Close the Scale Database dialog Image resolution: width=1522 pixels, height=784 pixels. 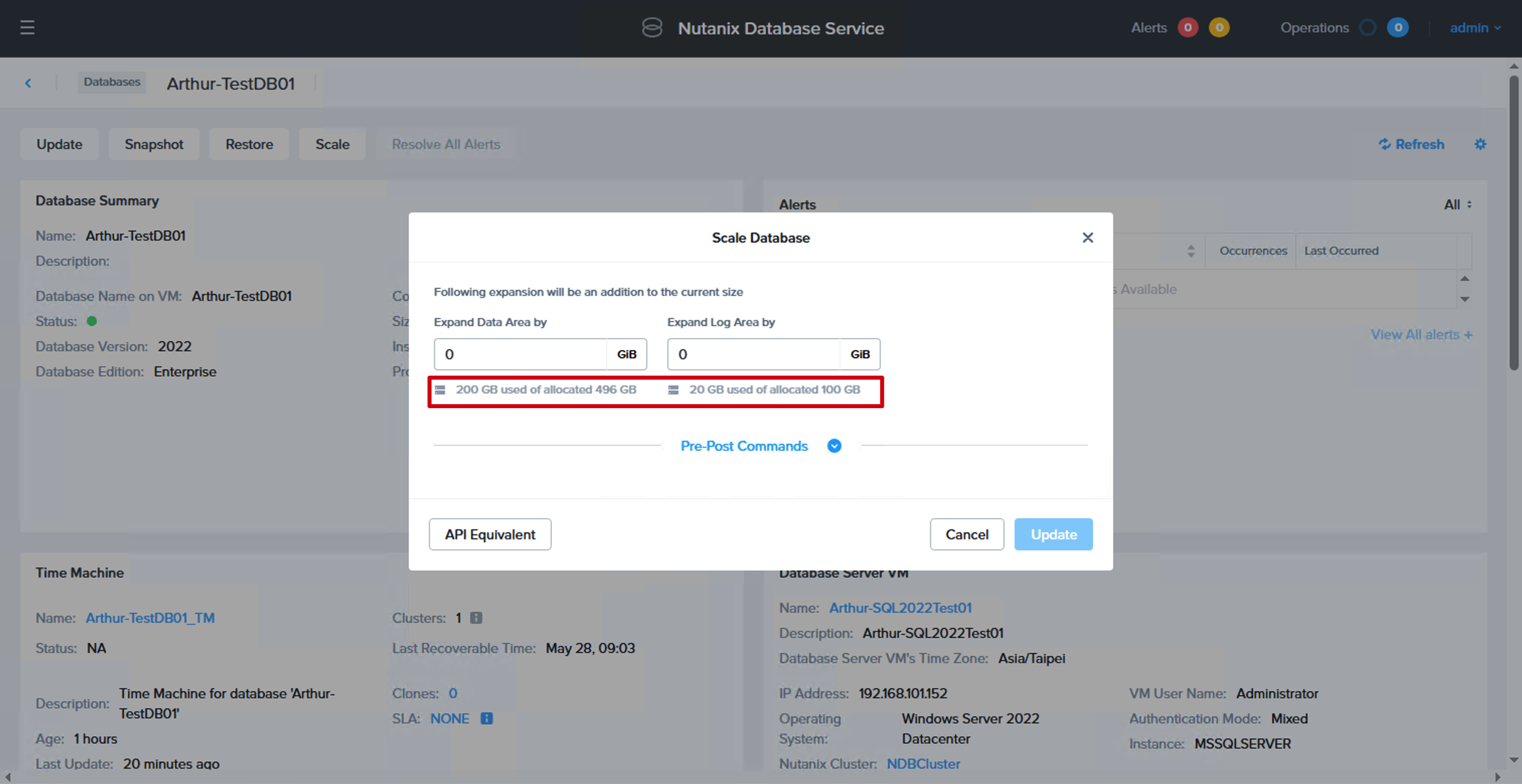(x=1088, y=238)
